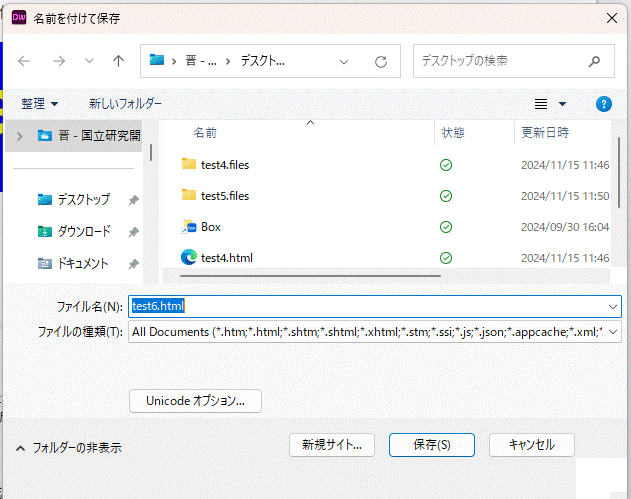This screenshot has height=499, width=631.
Task: Change view layout options button
Action: tap(550, 104)
